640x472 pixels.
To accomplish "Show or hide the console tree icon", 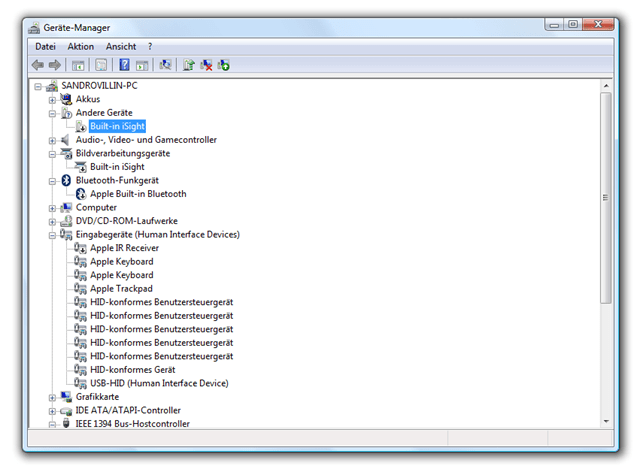I will [78, 65].
